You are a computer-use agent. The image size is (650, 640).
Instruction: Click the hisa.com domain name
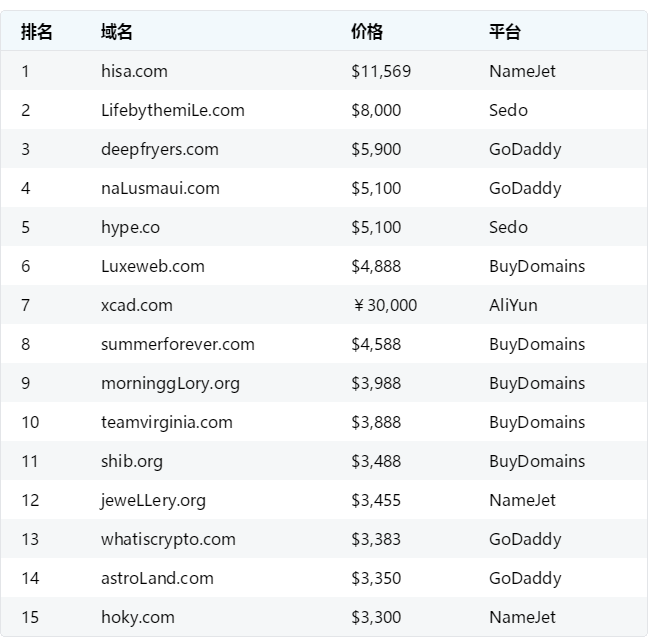click(134, 71)
